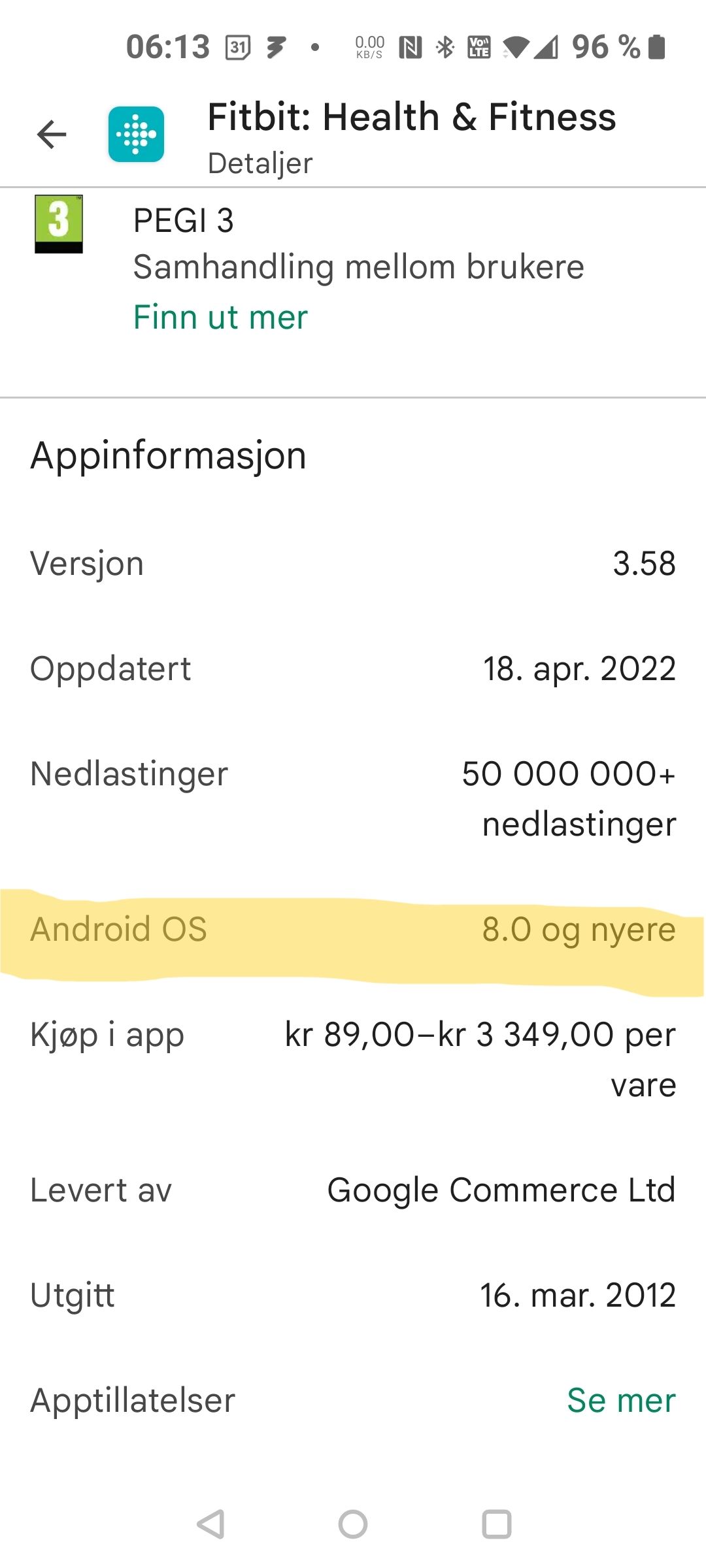Tap the 'Fitbit: Health & Fitness' title
Viewport: 706px width, 1568px height.
point(412,118)
